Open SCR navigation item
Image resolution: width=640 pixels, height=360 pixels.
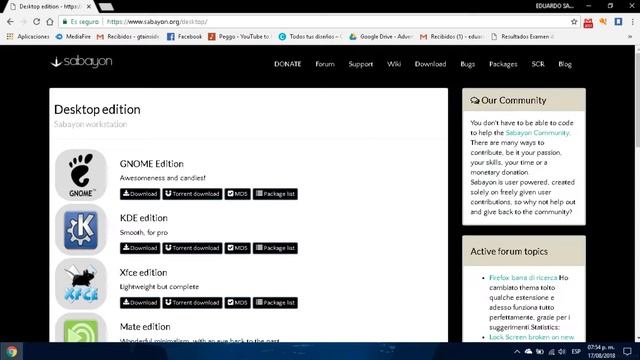(538, 64)
